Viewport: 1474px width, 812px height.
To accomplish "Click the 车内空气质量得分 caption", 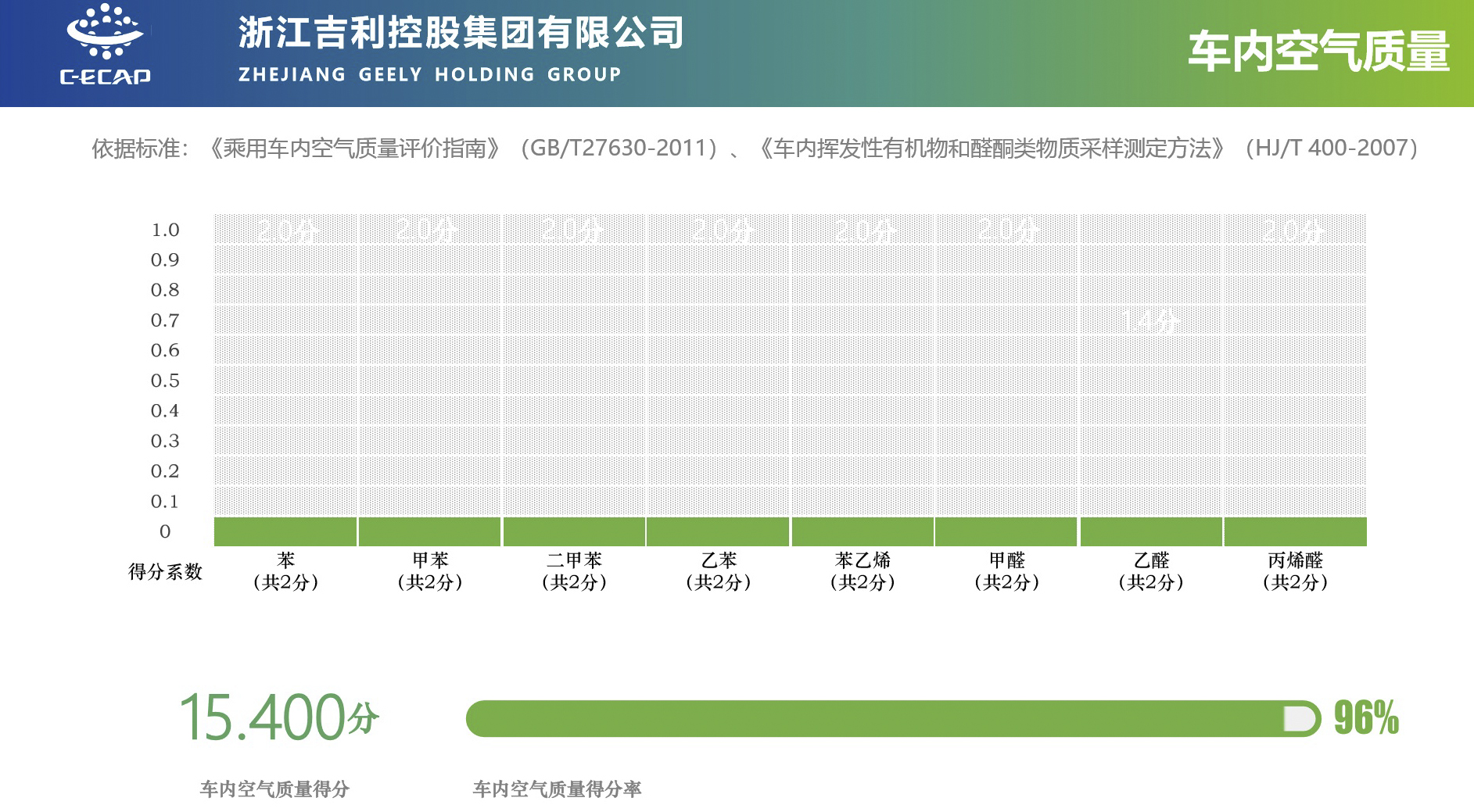I will (274, 789).
